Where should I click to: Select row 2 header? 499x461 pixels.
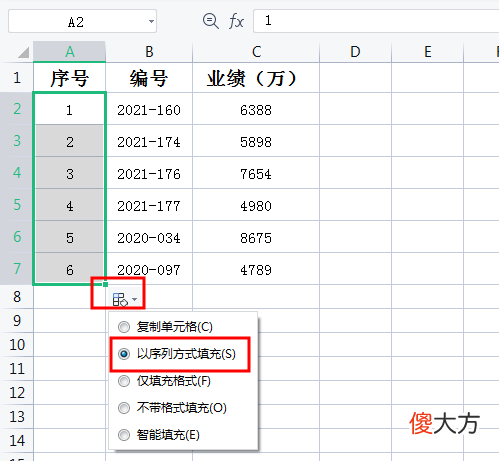[x=17, y=109]
